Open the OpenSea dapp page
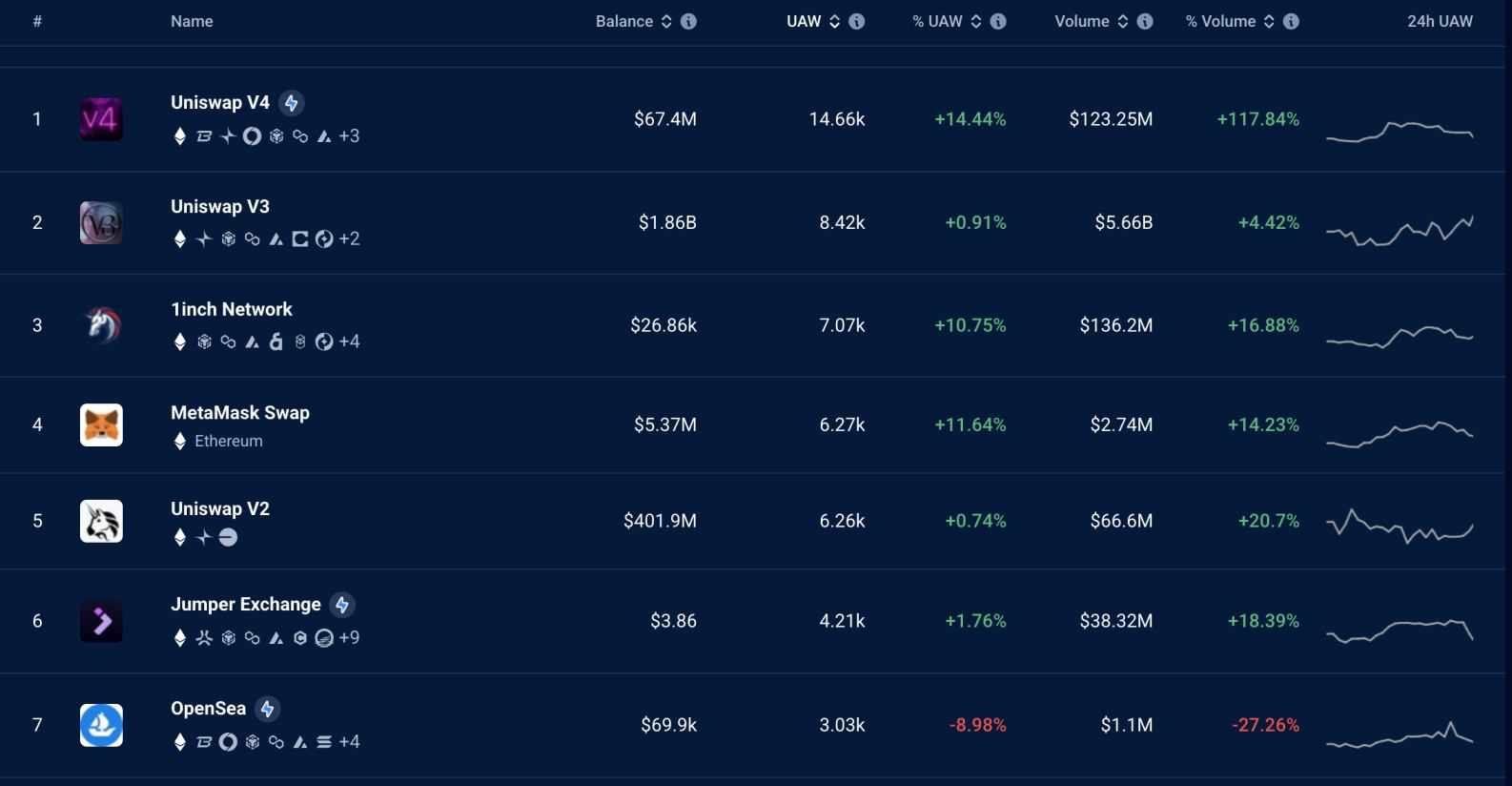1512x786 pixels. click(x=209, y=709)
